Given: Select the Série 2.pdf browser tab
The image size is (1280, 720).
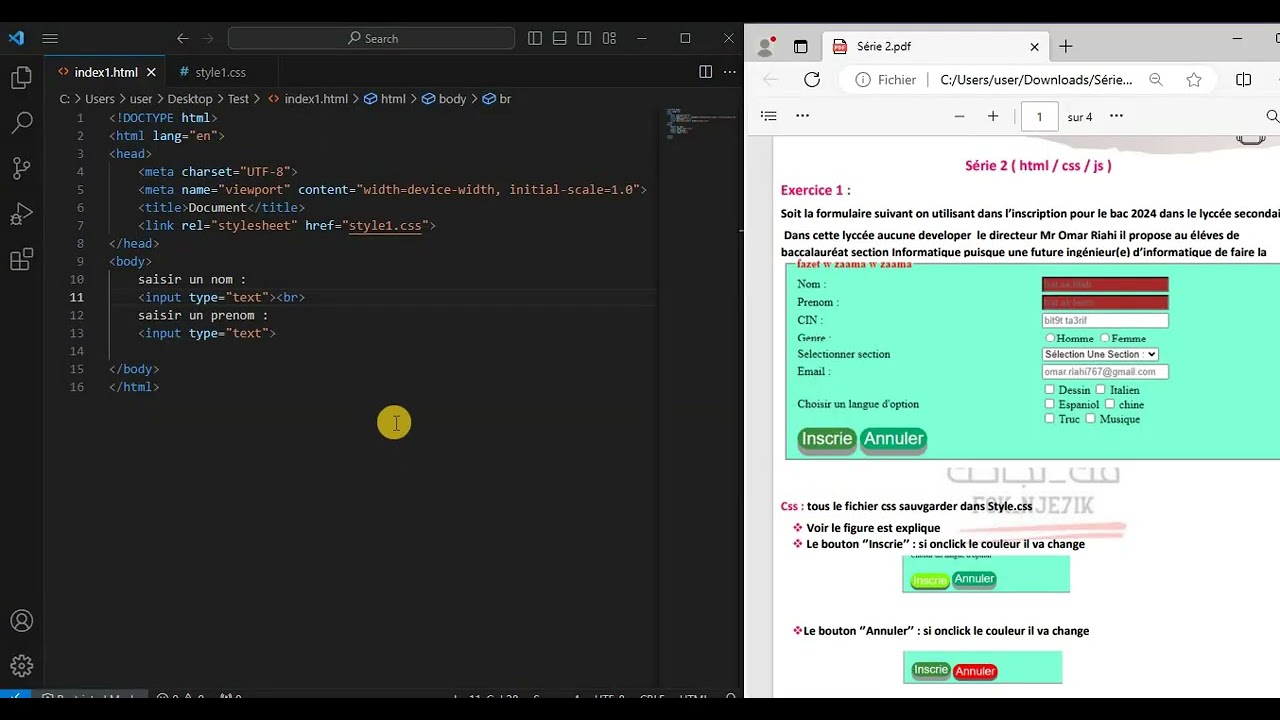Looking at the screenshot, I should [883, 46].
